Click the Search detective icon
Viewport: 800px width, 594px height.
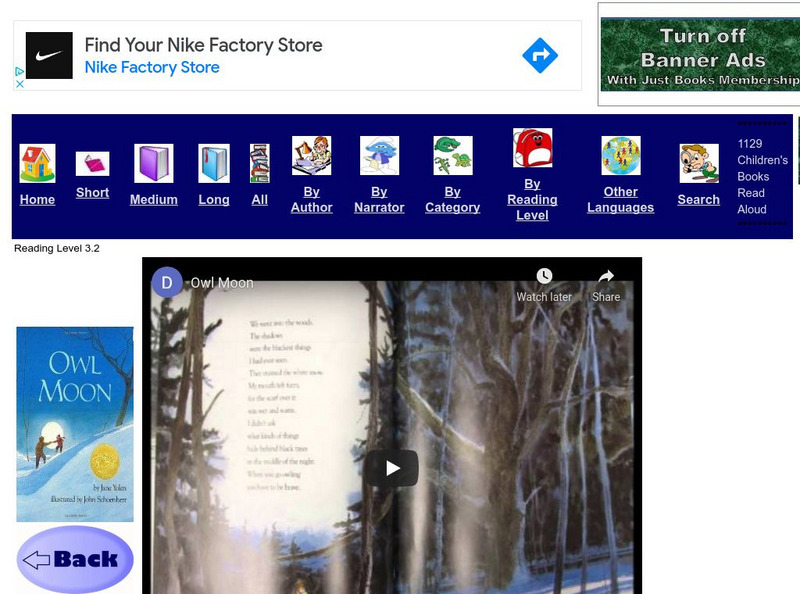(699, 163)
